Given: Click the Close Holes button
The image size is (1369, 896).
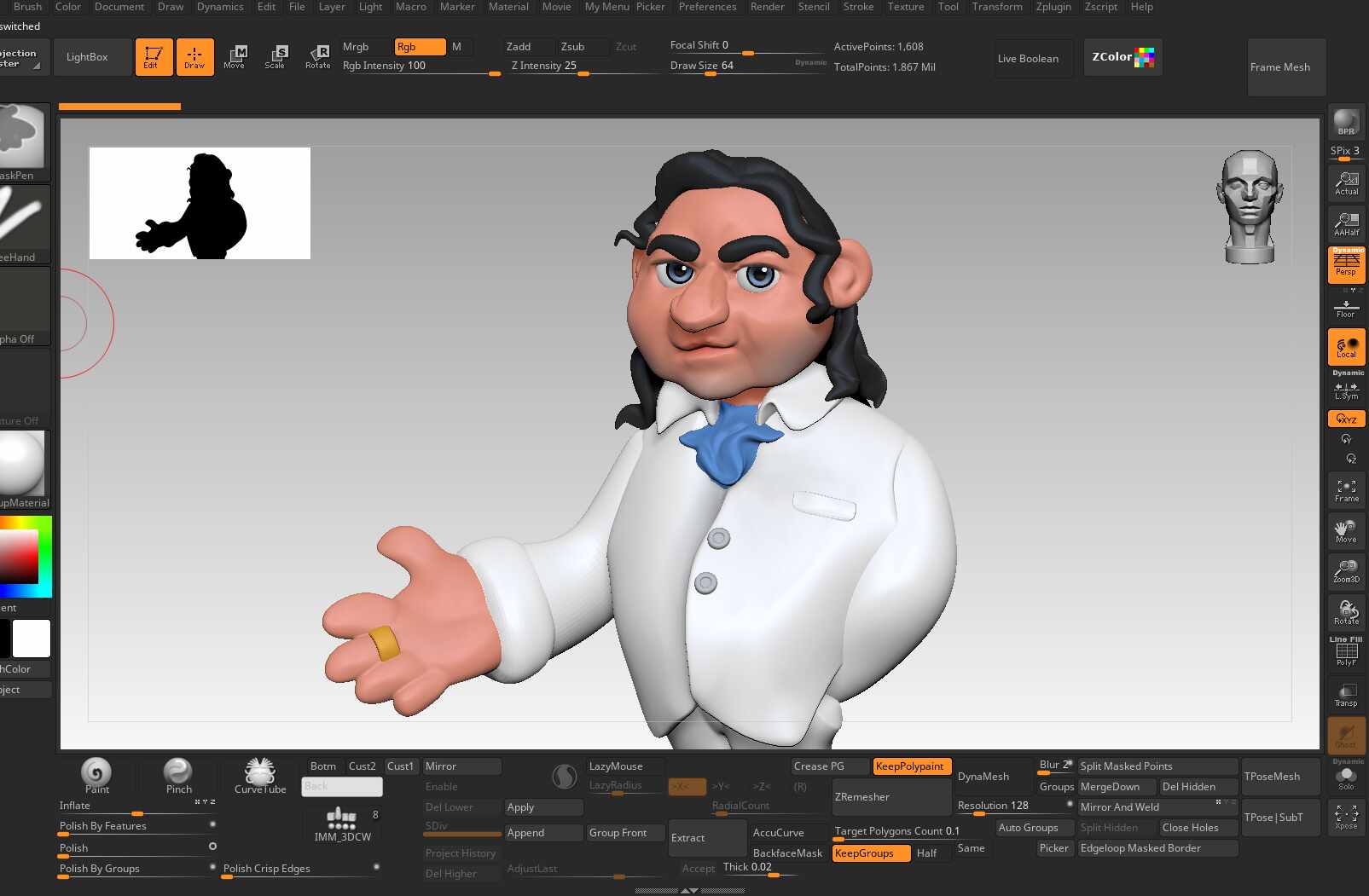Looking at the screenshot, I should (1198, 828).
